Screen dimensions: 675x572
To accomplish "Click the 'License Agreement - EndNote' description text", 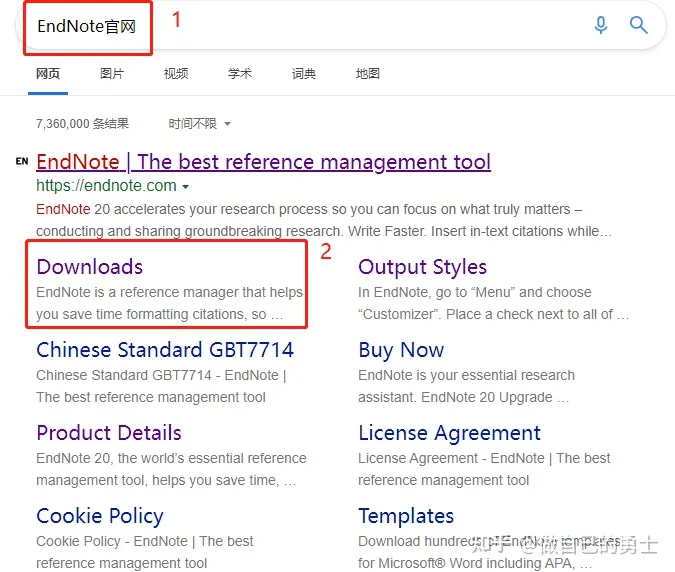I will [484, 469].
